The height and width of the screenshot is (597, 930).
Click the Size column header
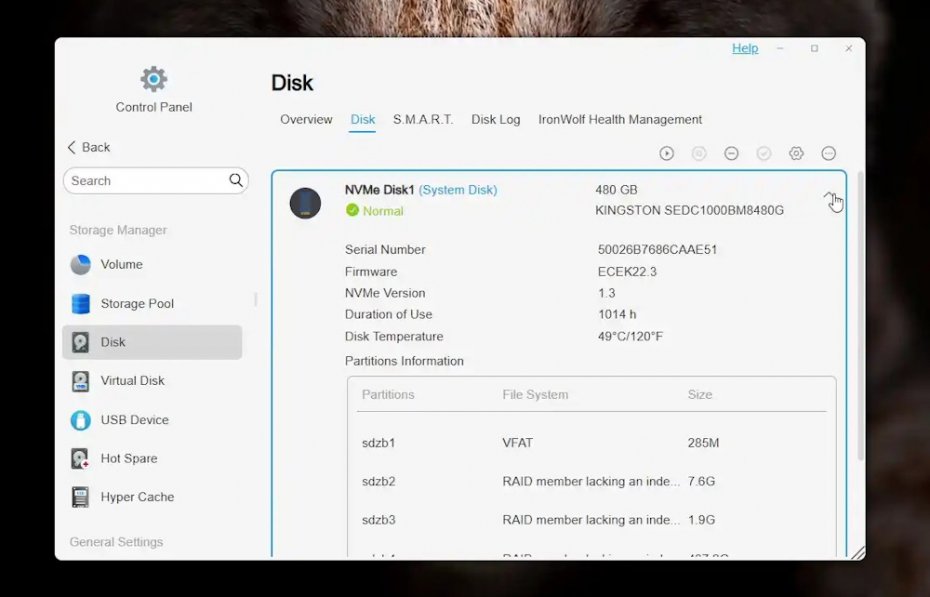(x=700, y=395)
